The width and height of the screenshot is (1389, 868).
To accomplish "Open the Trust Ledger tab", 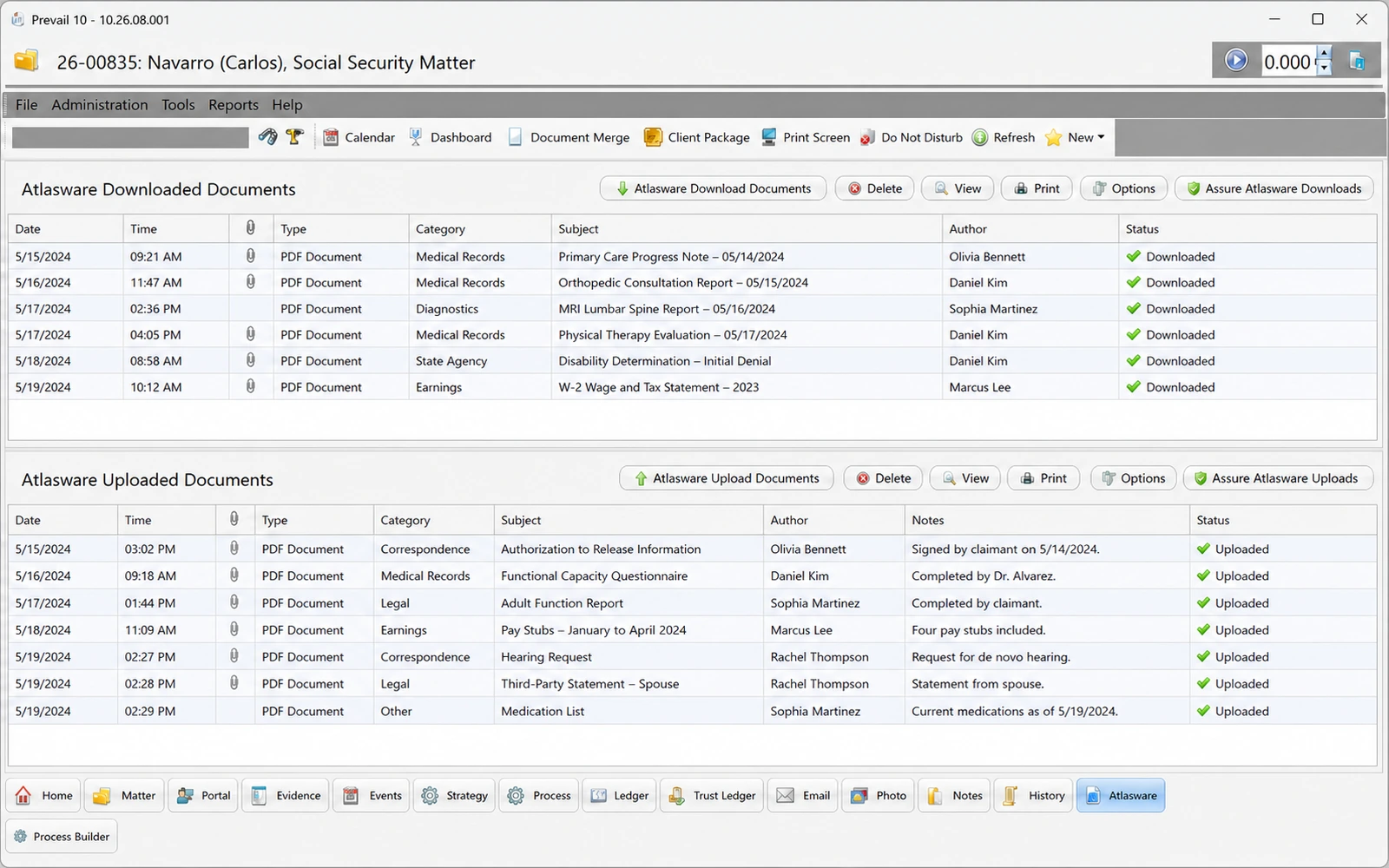I will click(712, 795).
